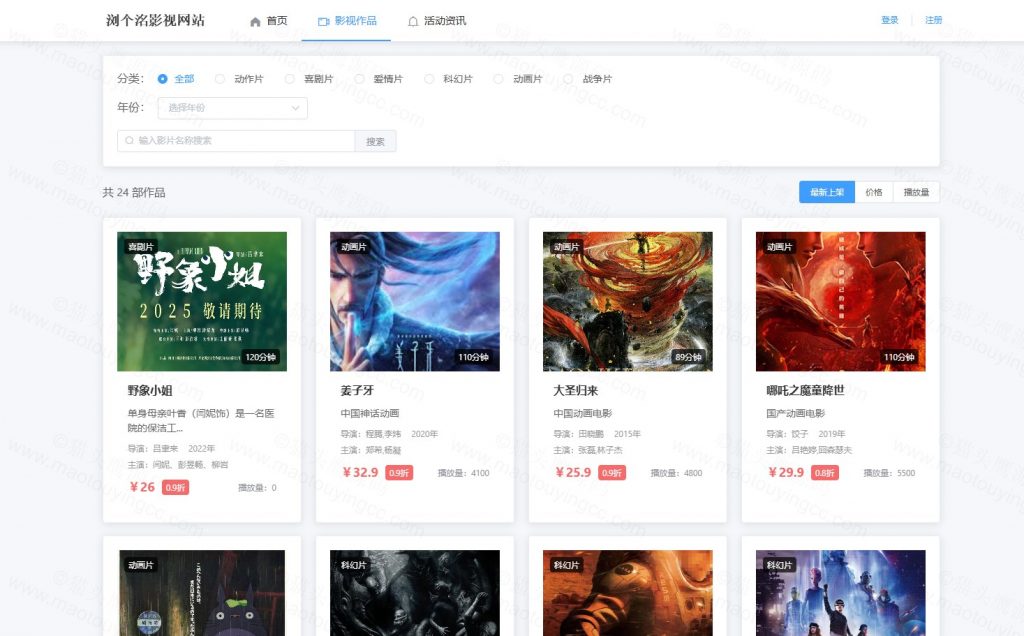This screenshot has height=636, width=1024.
Task: Click the 大圣归来 title text
Action: 576,390
